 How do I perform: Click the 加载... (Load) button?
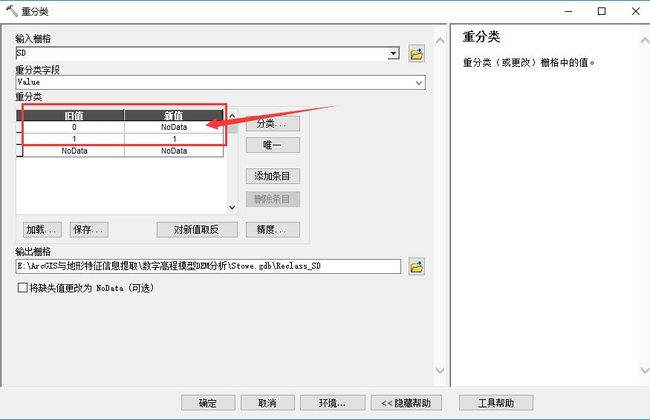pyautogui.click(x=42, y=229)
